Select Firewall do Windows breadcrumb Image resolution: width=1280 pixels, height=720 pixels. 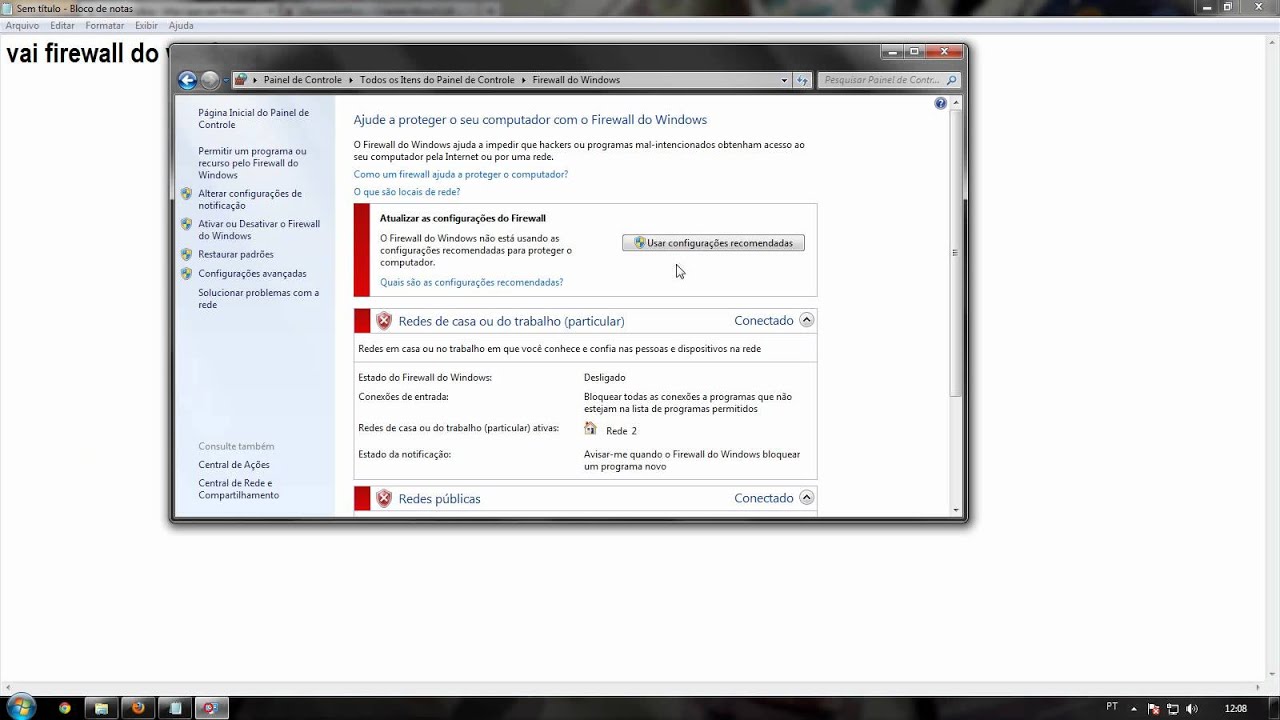point(576,80)
